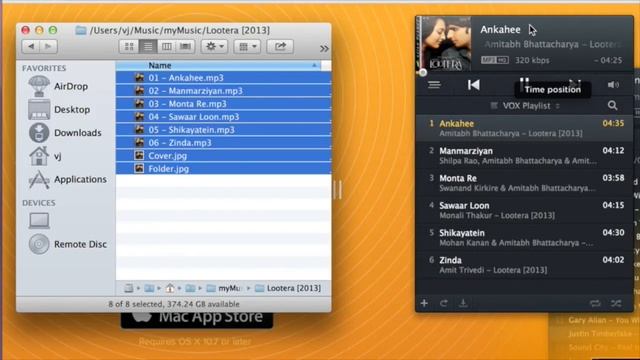
Task: Play track 2 Manmarziyan in VOX
Action: click(x=524, y=156)
